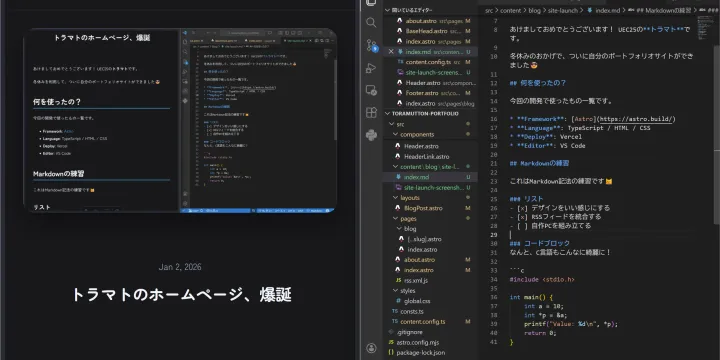Open the Remote Explorer view

[371, 90]
